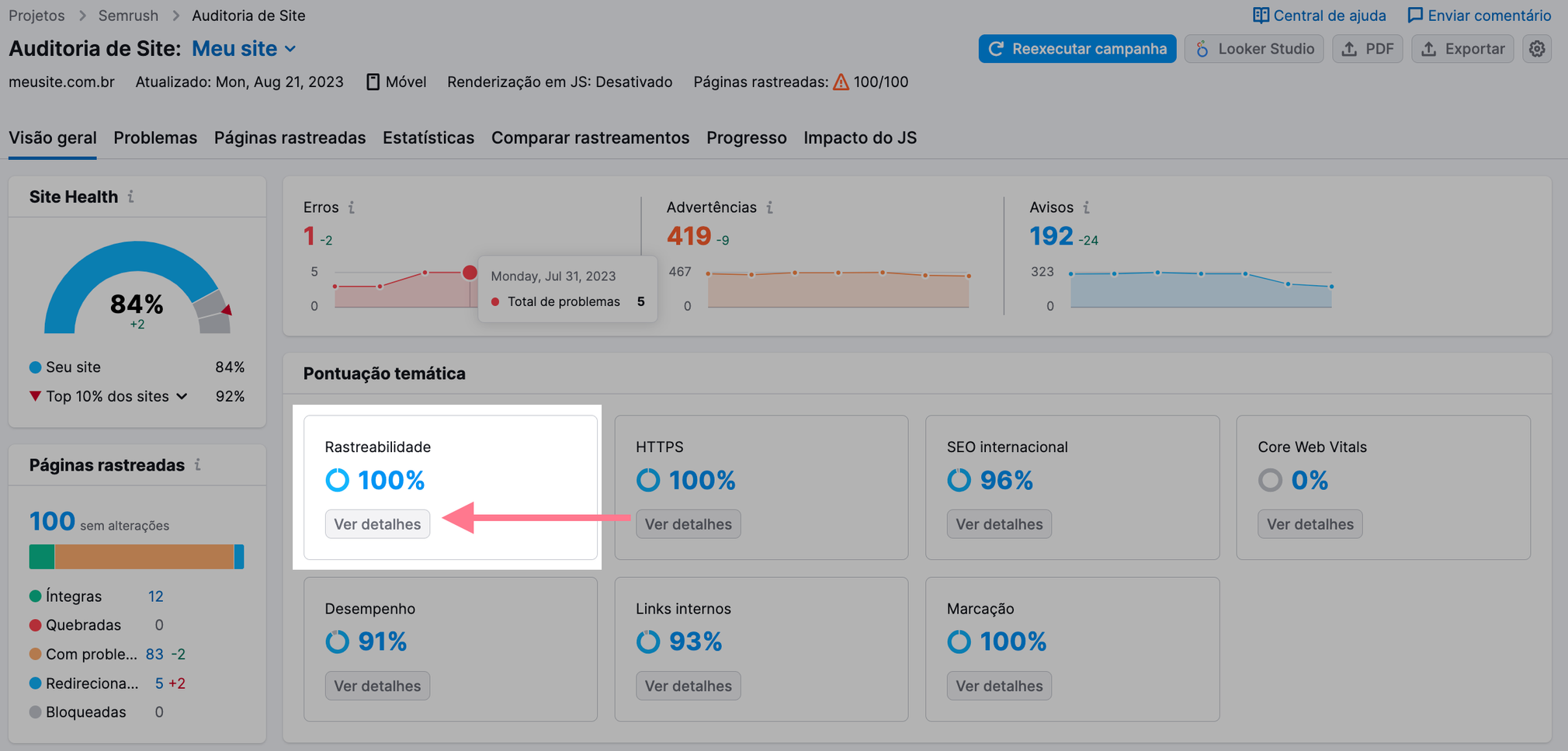This screenshot has width=1568, height=751.
Task: Click the Móvel device icon
Action: (373, 82)
